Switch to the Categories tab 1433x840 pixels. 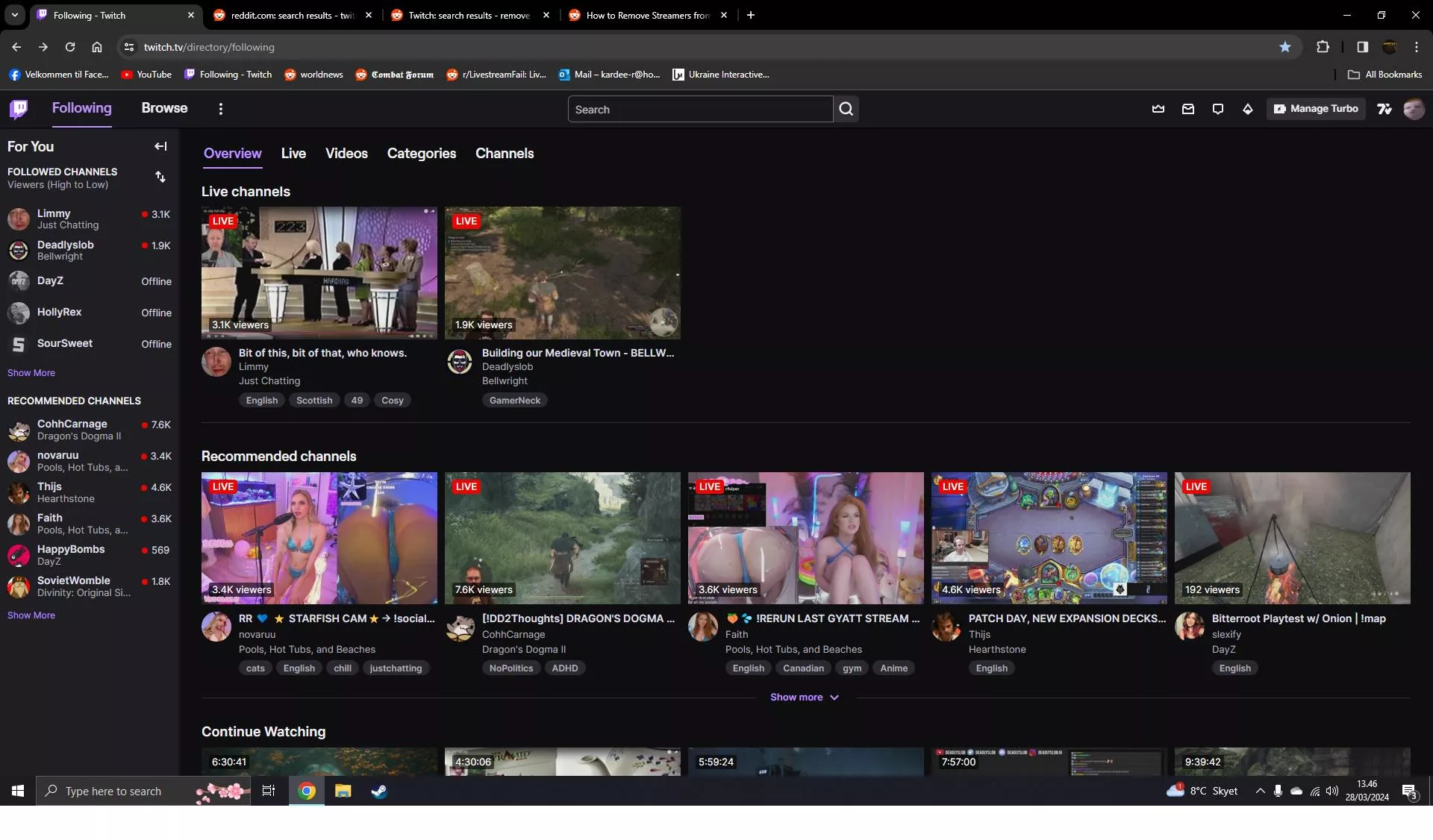[x=421, y=153]
